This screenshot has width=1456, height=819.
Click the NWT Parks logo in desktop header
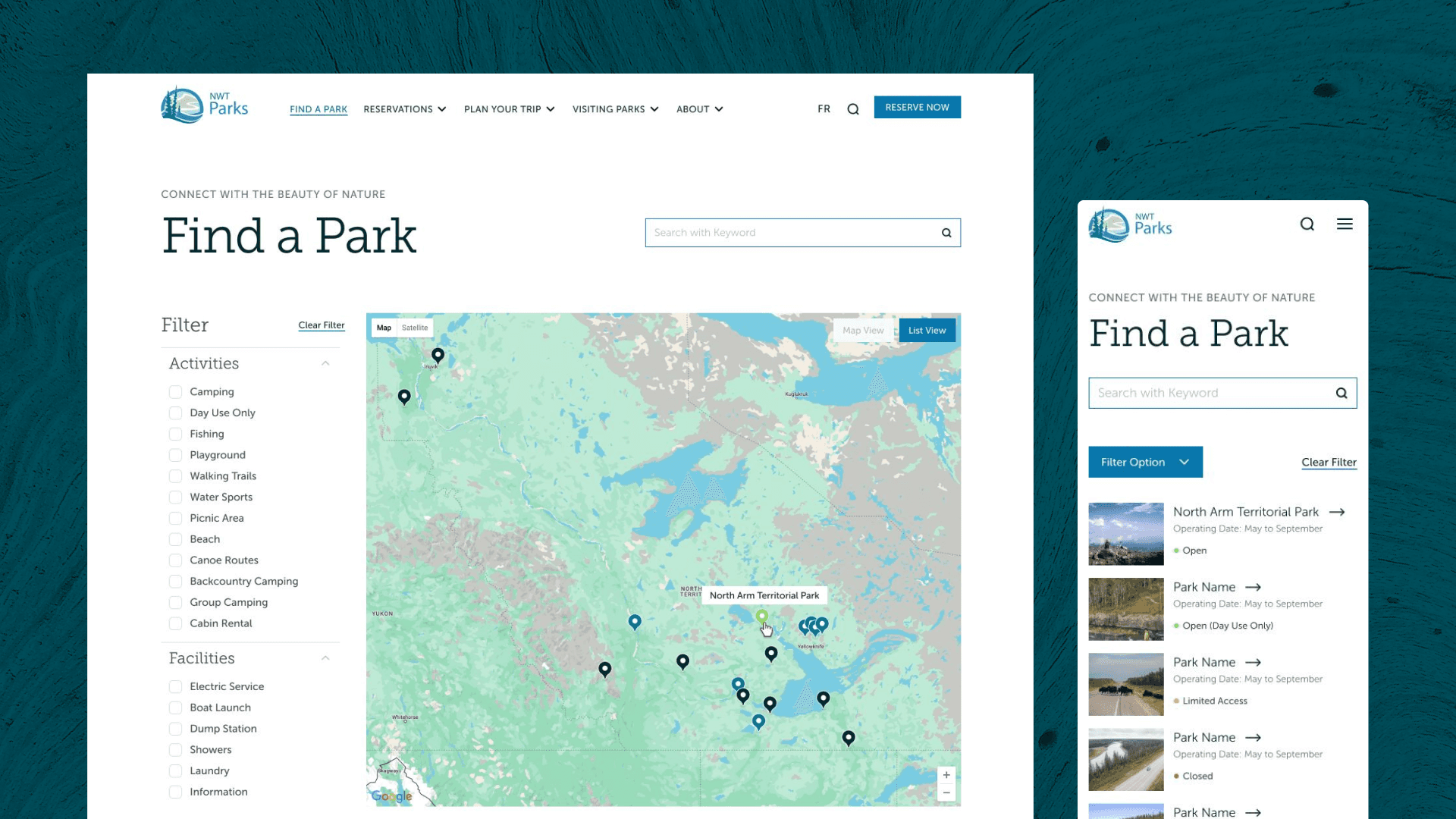pos(205,105)
